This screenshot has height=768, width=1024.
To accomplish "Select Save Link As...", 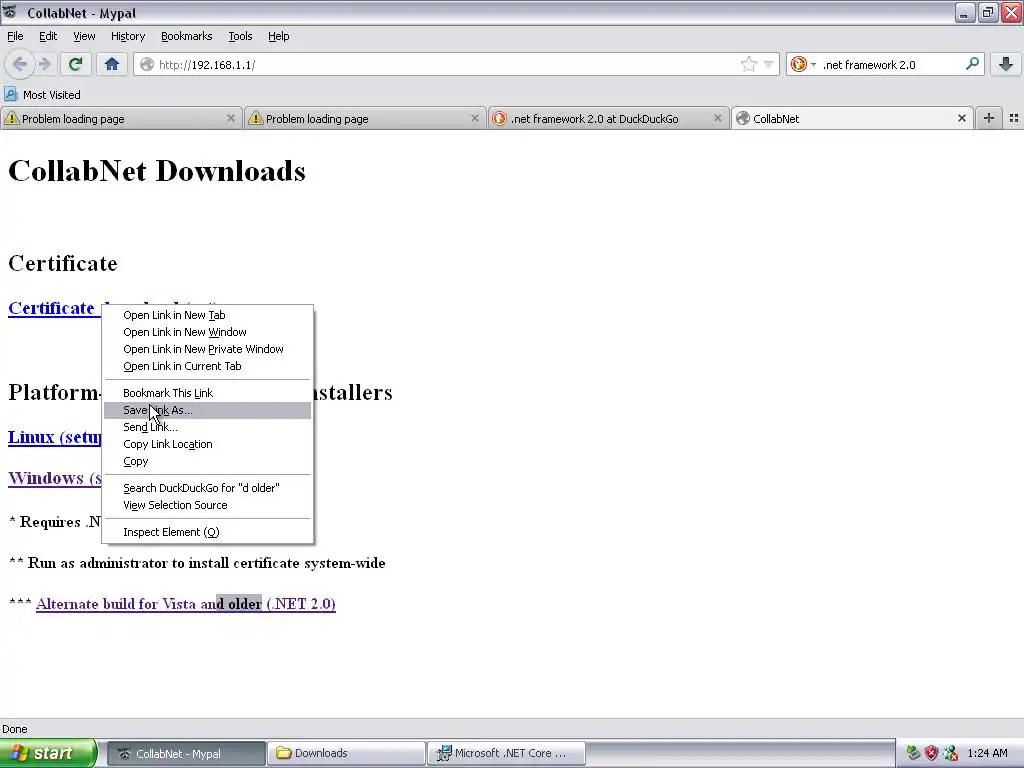I will coord(207,410).
